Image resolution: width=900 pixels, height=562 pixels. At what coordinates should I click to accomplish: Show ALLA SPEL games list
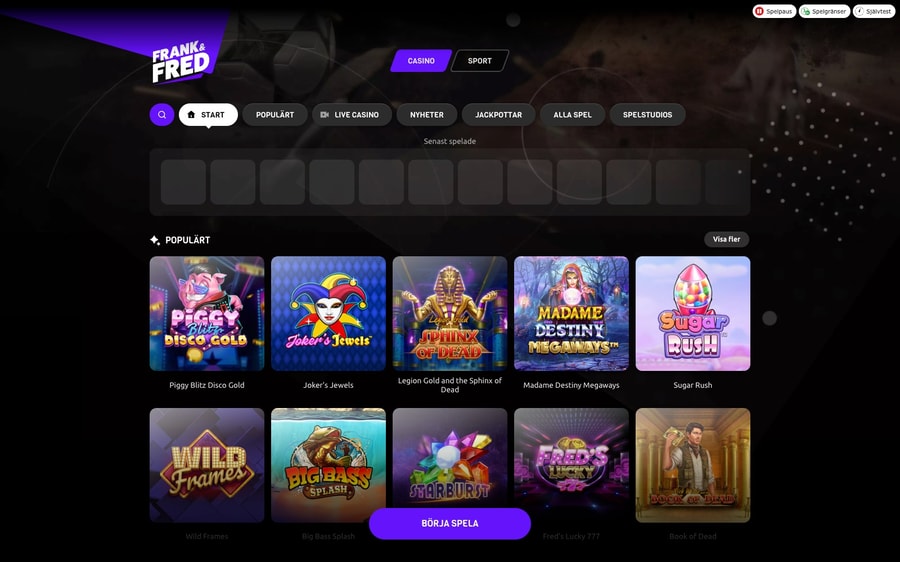click(x=572, y=115)
